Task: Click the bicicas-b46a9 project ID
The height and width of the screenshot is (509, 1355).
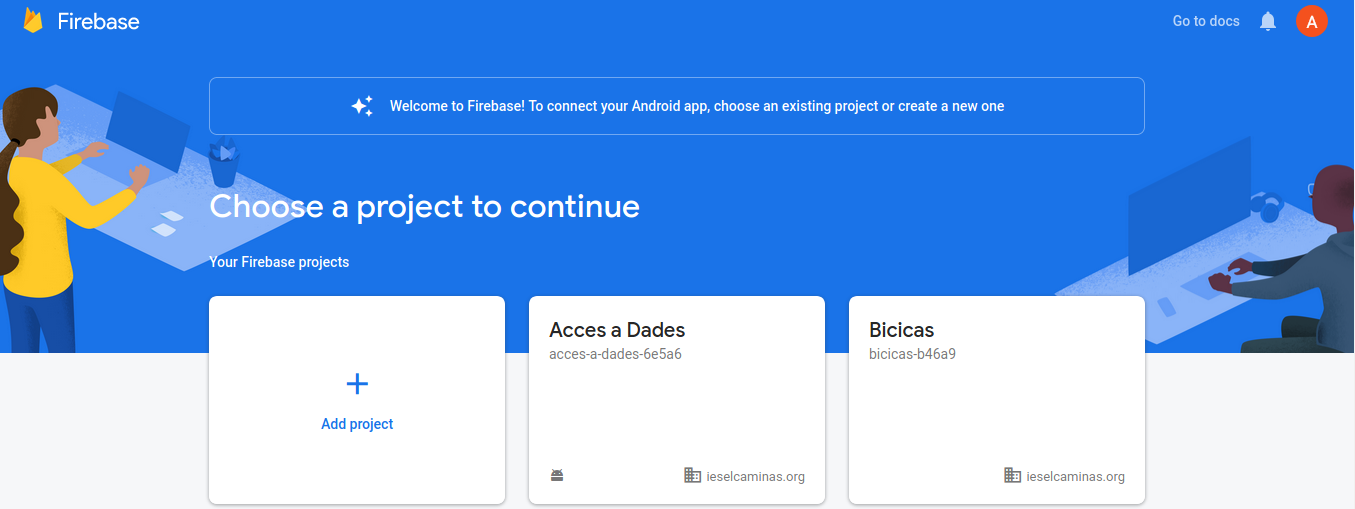Action: (x=912, y=354)
